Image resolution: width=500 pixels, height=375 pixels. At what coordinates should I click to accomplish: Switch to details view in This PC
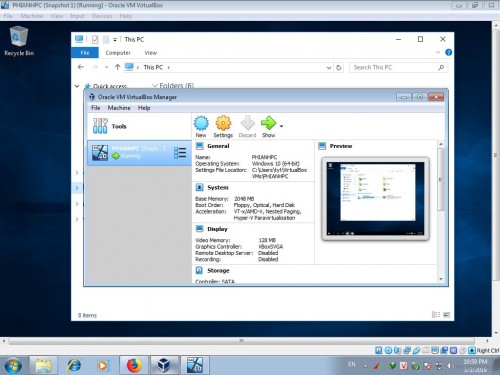tap(436, 315)
